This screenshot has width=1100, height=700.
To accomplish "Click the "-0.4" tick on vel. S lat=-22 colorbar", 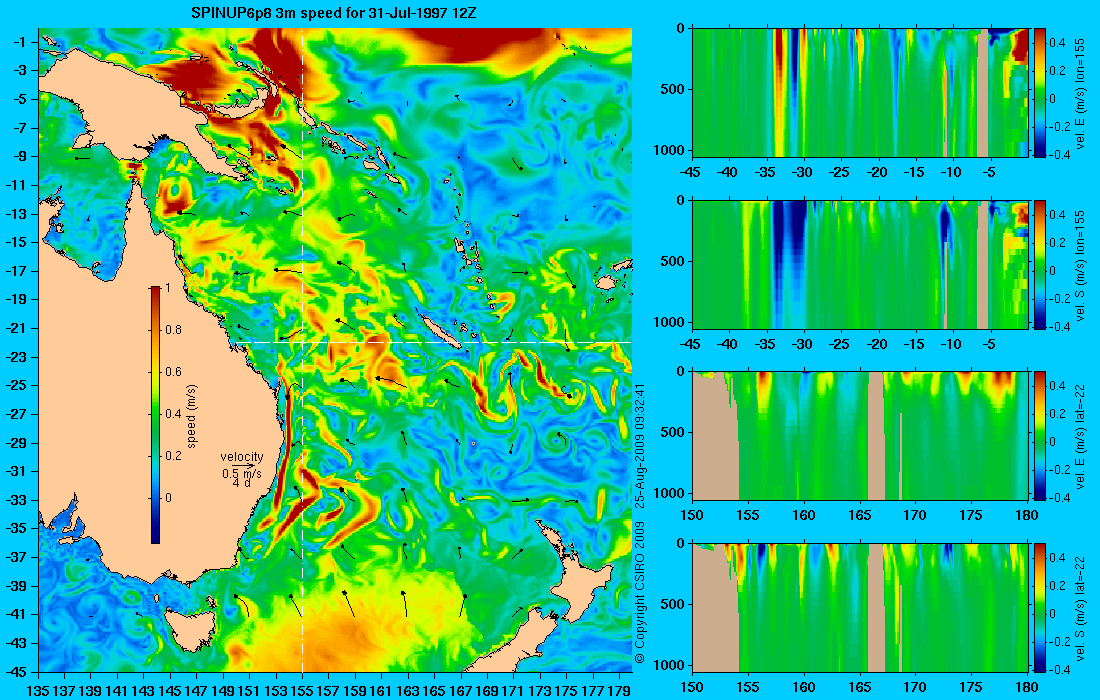I will [x=1059, y=669].
